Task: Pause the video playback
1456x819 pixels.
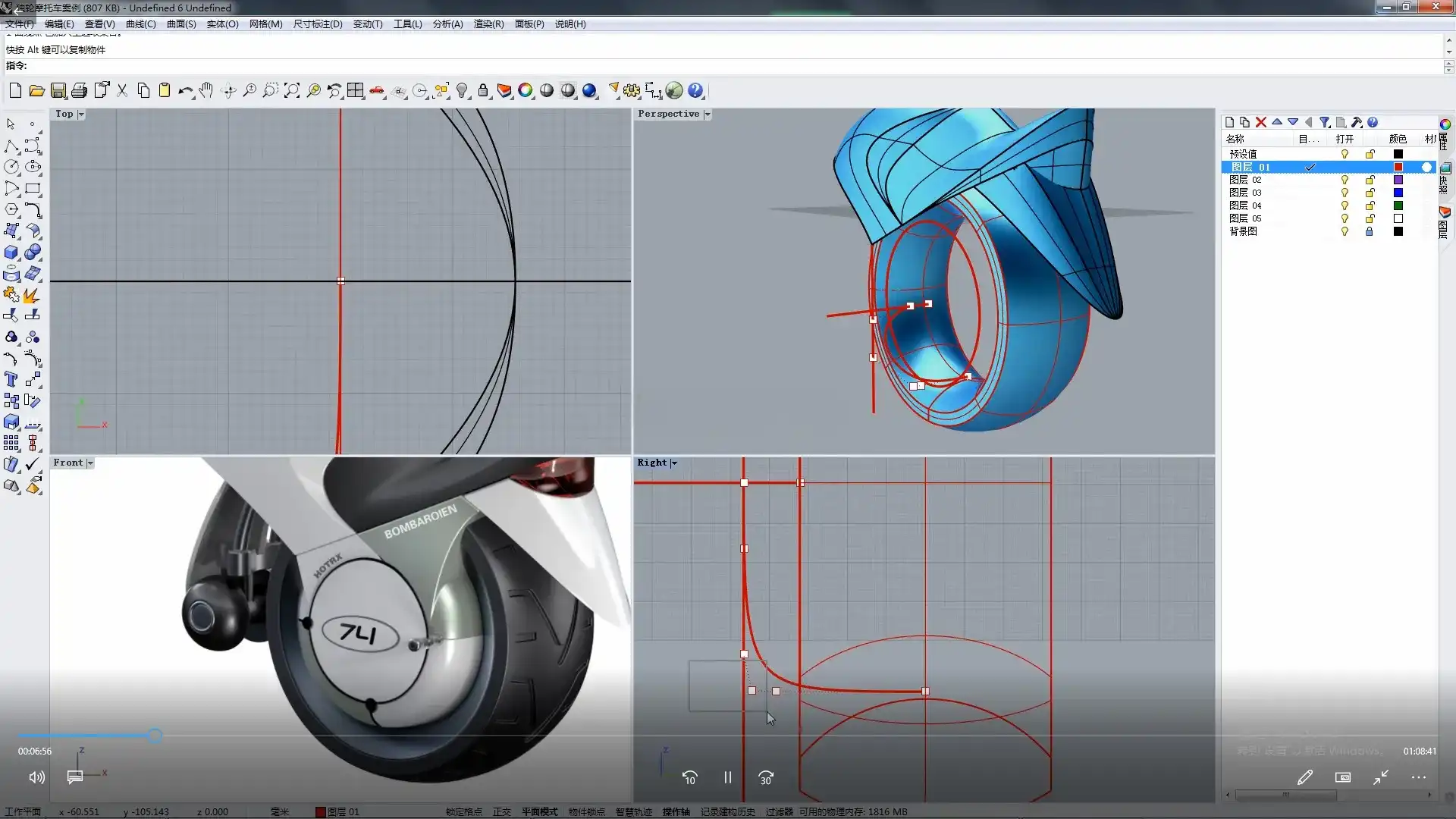Action: (727, 777)
